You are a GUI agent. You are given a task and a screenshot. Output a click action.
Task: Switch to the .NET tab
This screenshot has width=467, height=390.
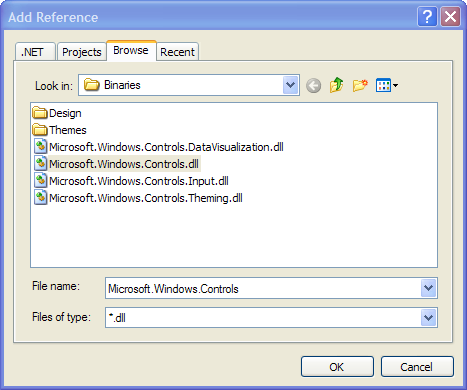[x=35, y=52]
